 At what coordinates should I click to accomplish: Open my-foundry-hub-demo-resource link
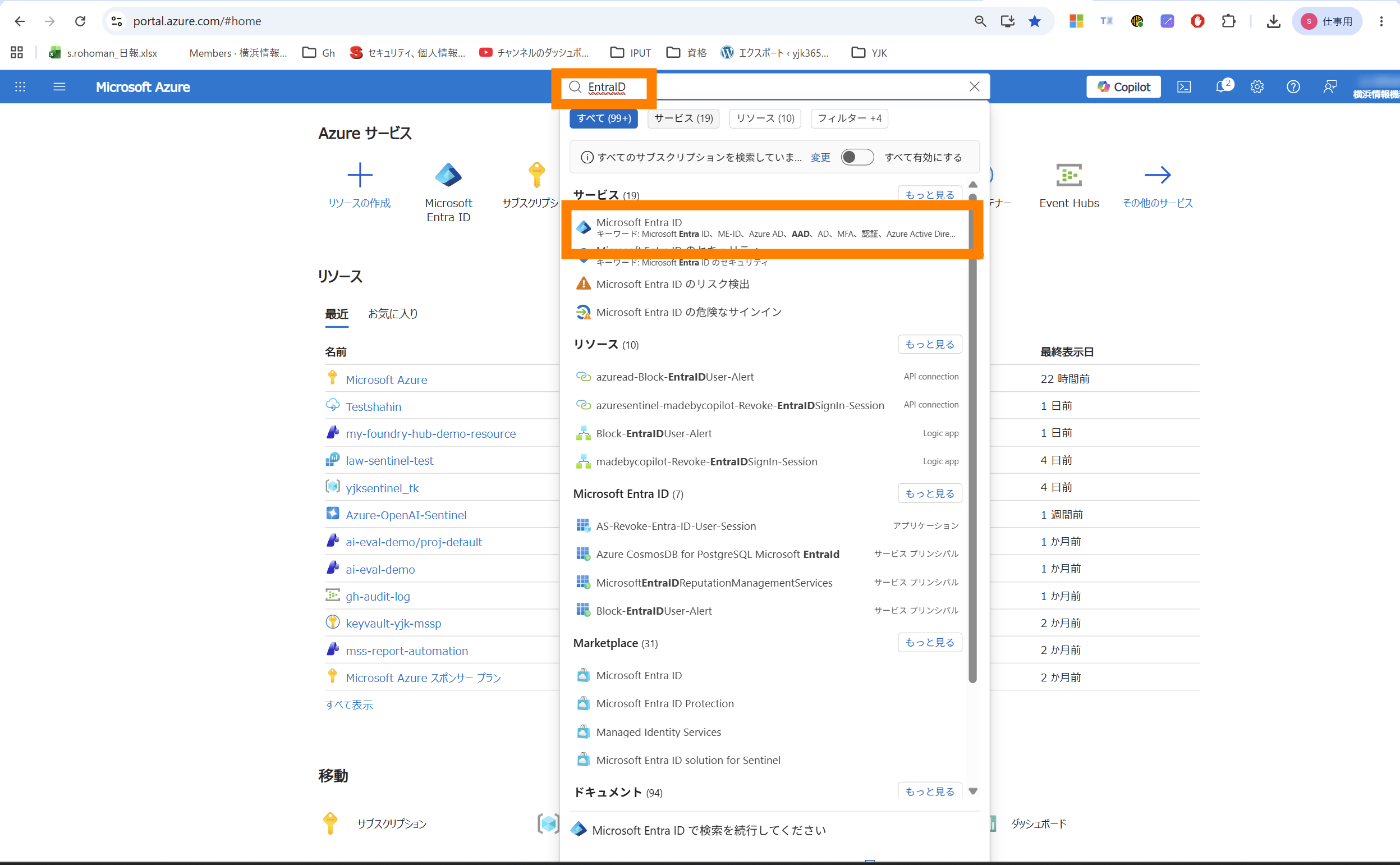tap(430, 434)
